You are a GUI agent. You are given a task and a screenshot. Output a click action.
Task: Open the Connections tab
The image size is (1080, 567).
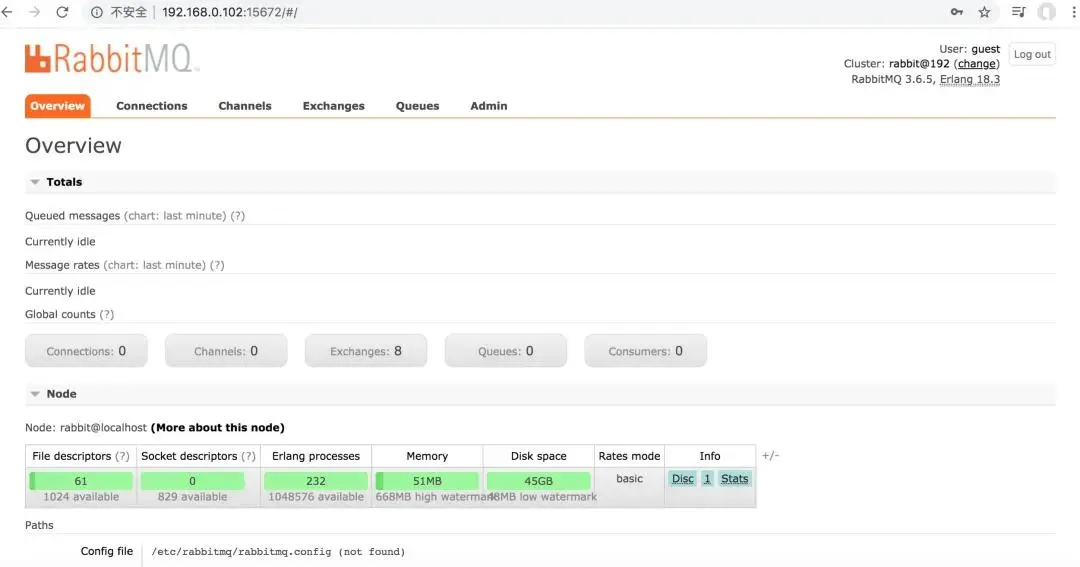pos(152,106)
